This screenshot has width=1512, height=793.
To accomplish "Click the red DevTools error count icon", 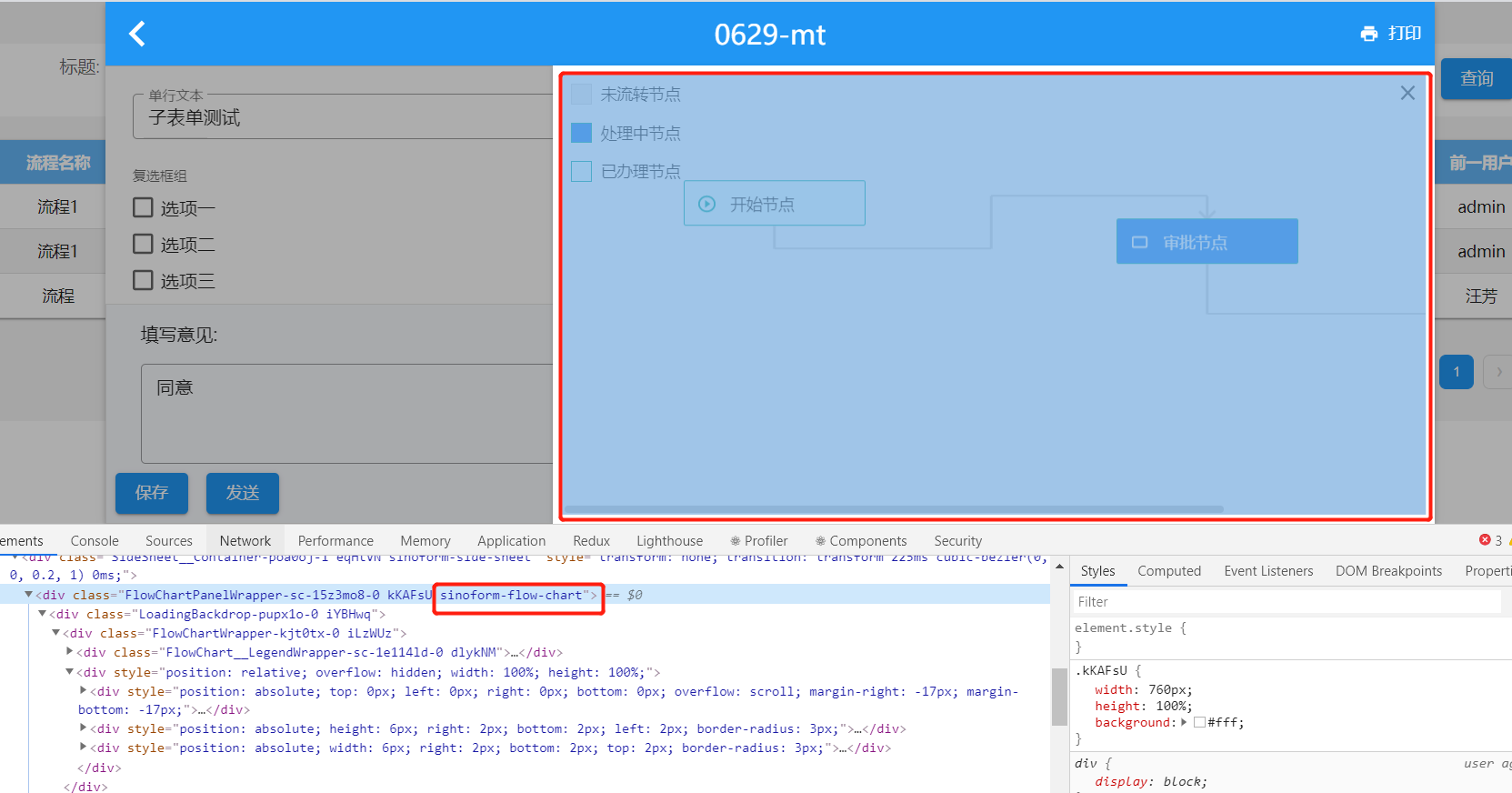I will pos(1485,540).
